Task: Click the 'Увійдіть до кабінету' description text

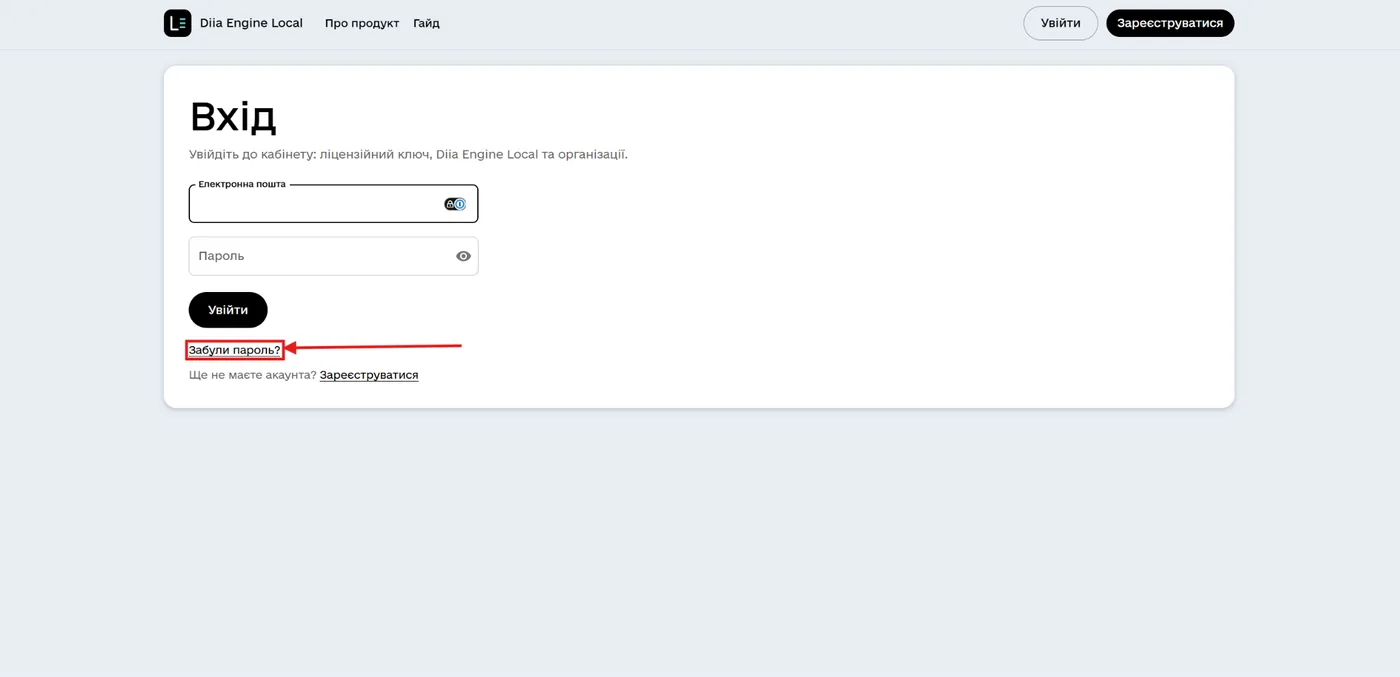Action: click(x=408, y=155)
